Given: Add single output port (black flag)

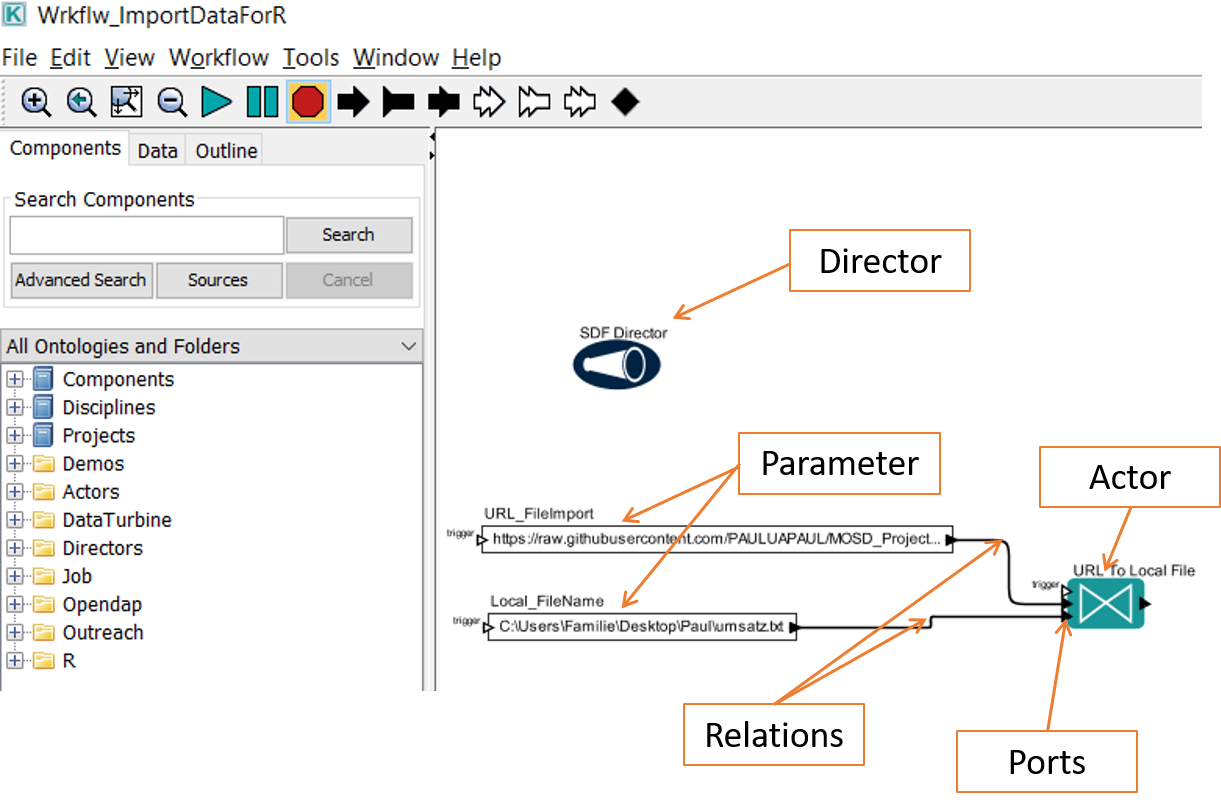Looking at the screenshot, I should [x=399, y=102].
